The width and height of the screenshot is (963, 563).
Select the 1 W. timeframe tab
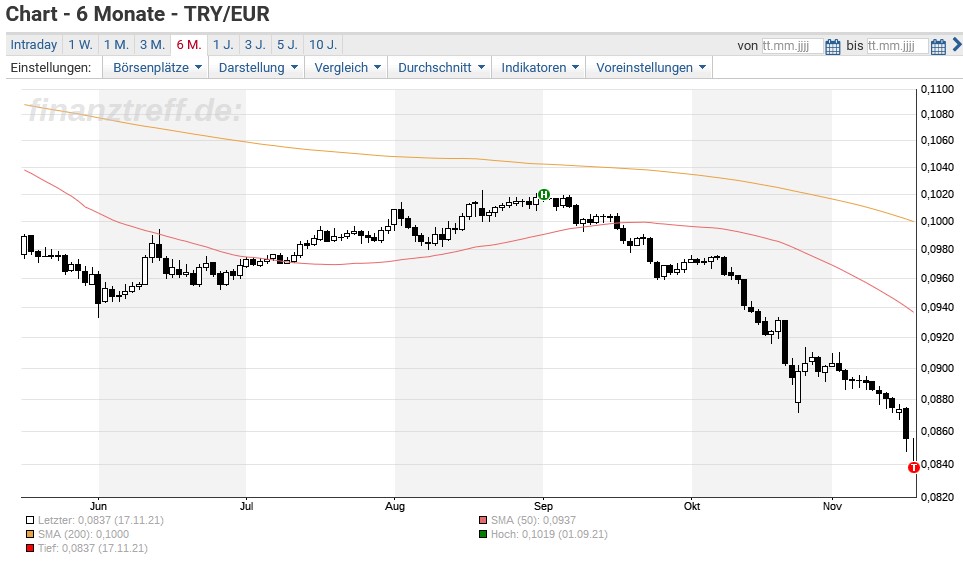pyautogui.click(x=80, y=45)
